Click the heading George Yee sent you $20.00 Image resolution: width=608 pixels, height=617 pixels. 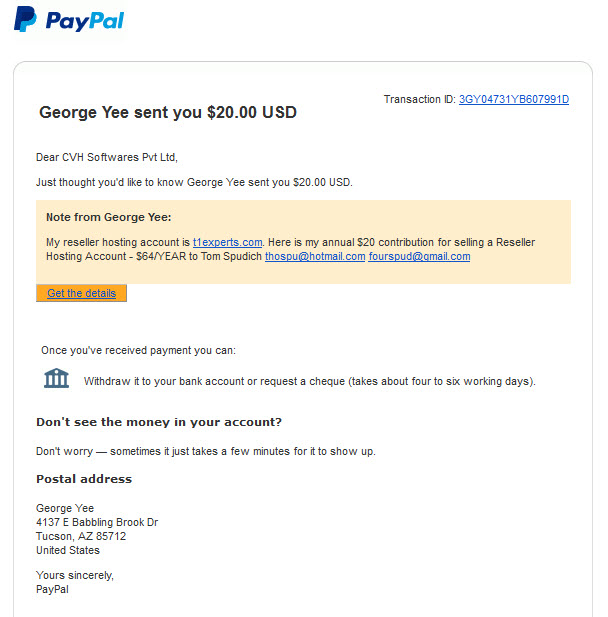(x=168, y=112)
